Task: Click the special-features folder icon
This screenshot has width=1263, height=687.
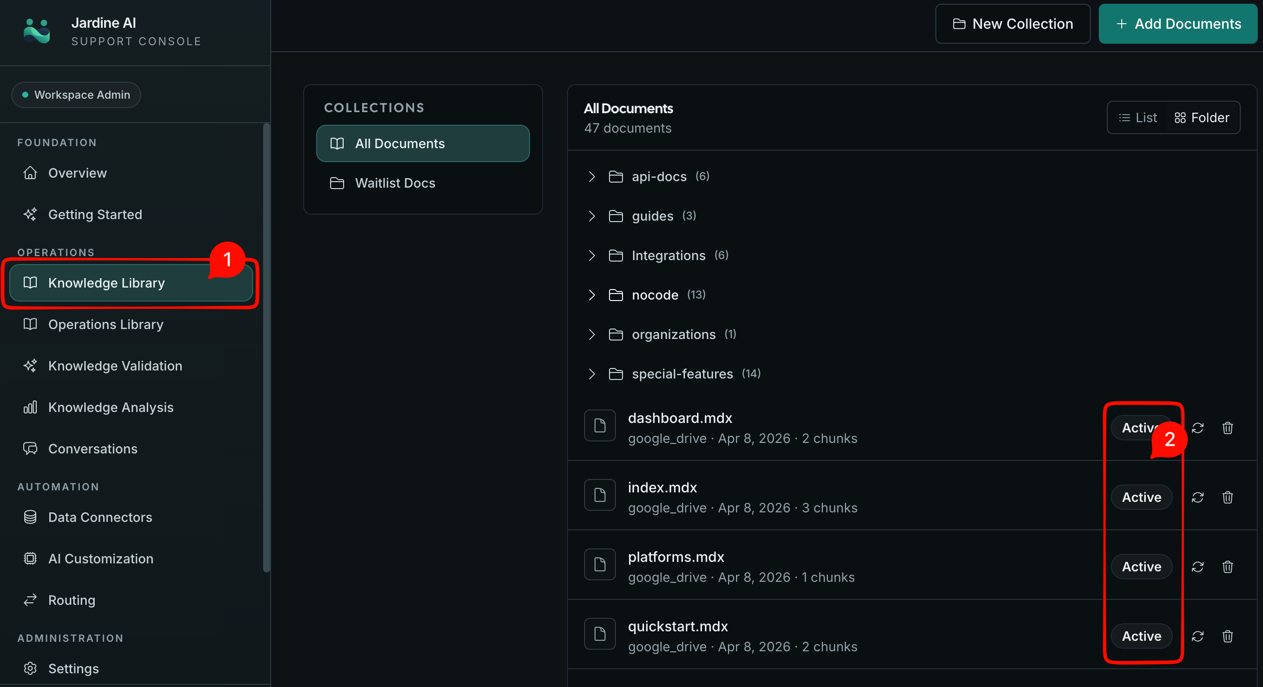Action: pos(616,374)
